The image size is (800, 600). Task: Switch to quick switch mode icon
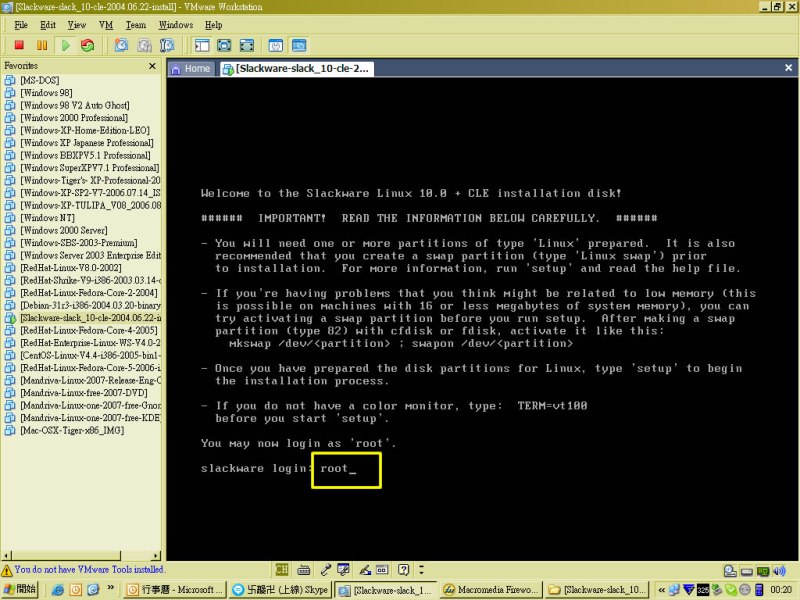[224, 45]
